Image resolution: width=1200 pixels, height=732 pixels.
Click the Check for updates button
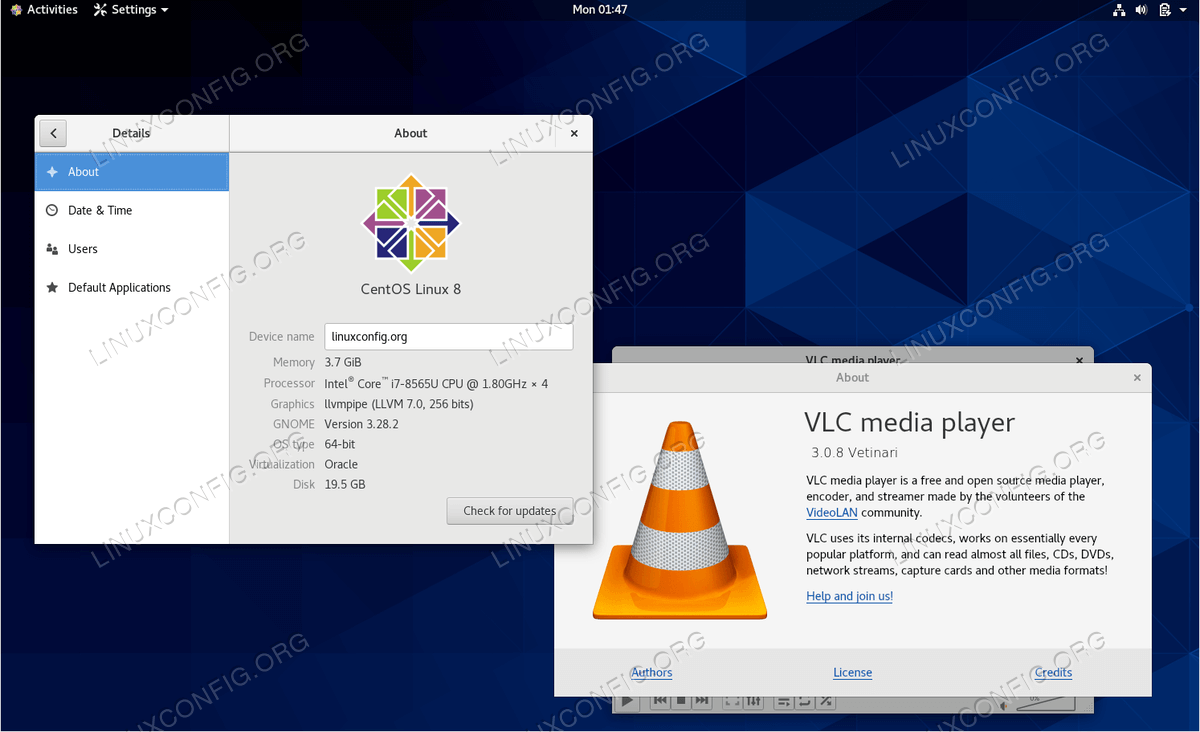point(510,511)
